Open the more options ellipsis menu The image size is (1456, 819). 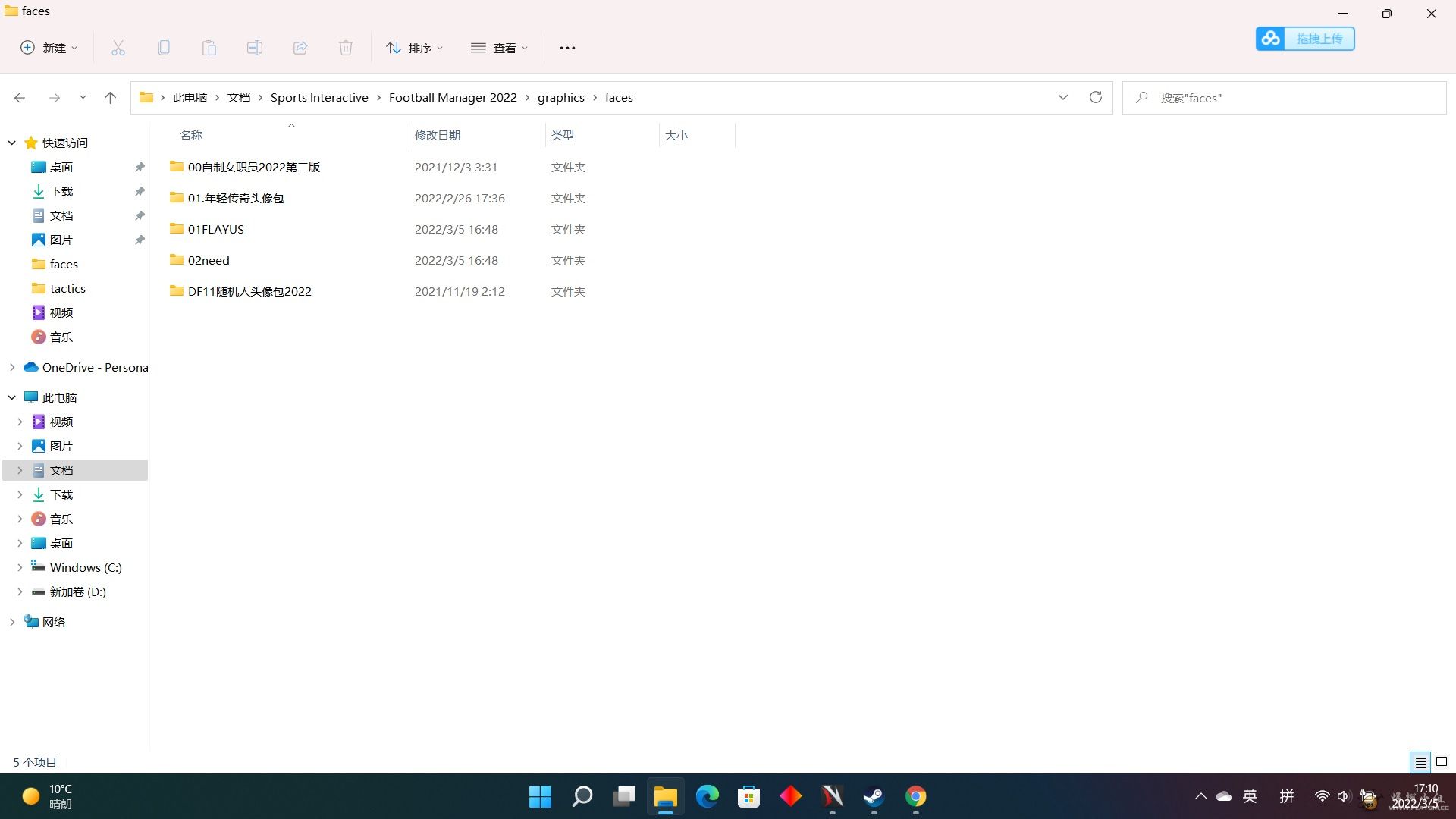click(567, 48)
